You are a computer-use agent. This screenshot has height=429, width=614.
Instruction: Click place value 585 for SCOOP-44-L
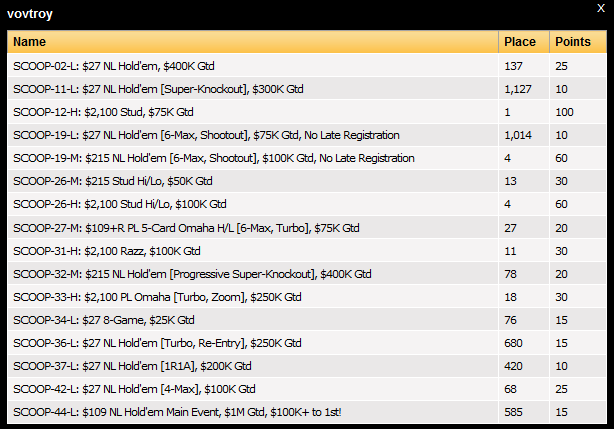point(513,412)
